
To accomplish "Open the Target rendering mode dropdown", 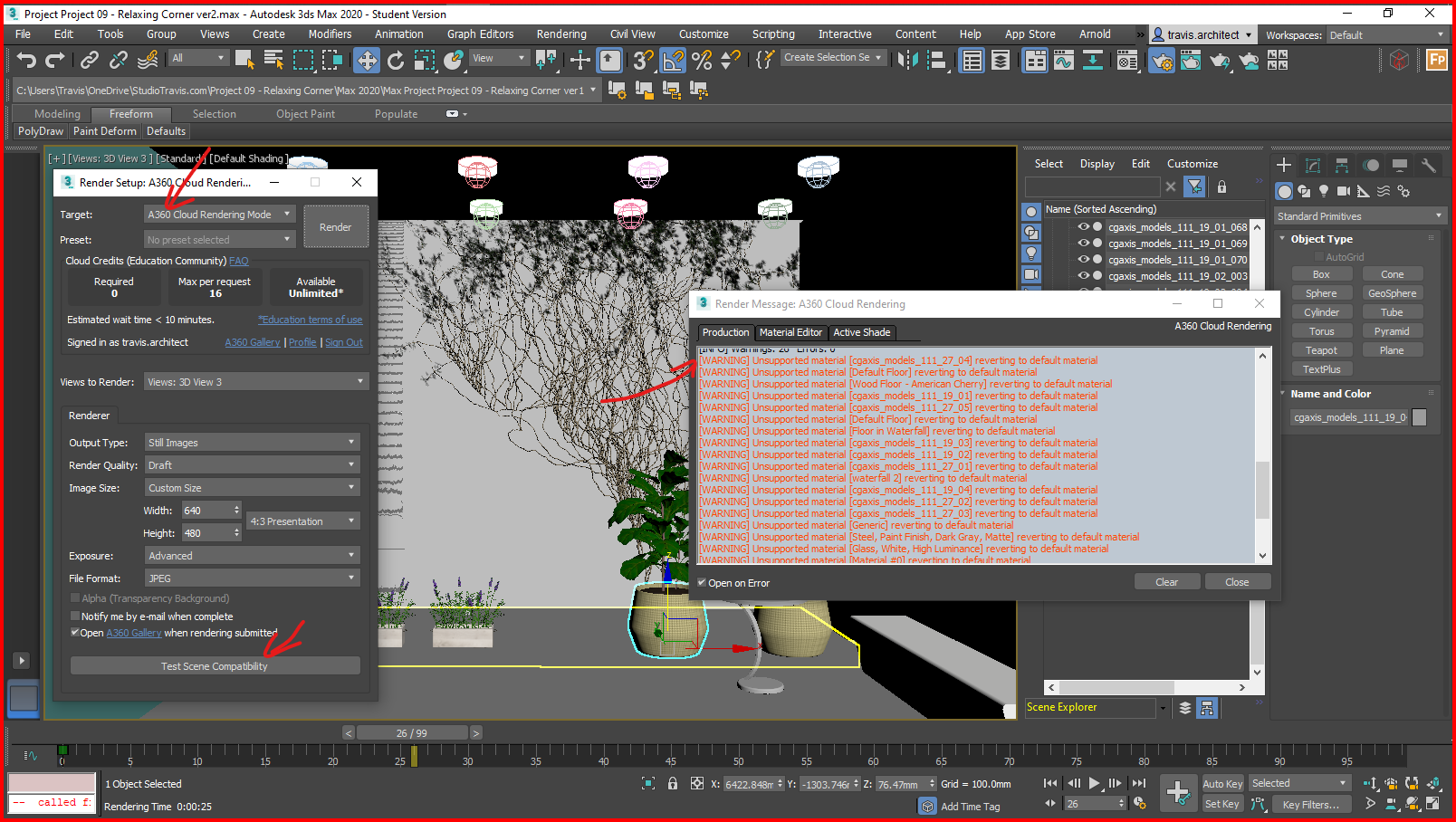I will tap(219, 214).
